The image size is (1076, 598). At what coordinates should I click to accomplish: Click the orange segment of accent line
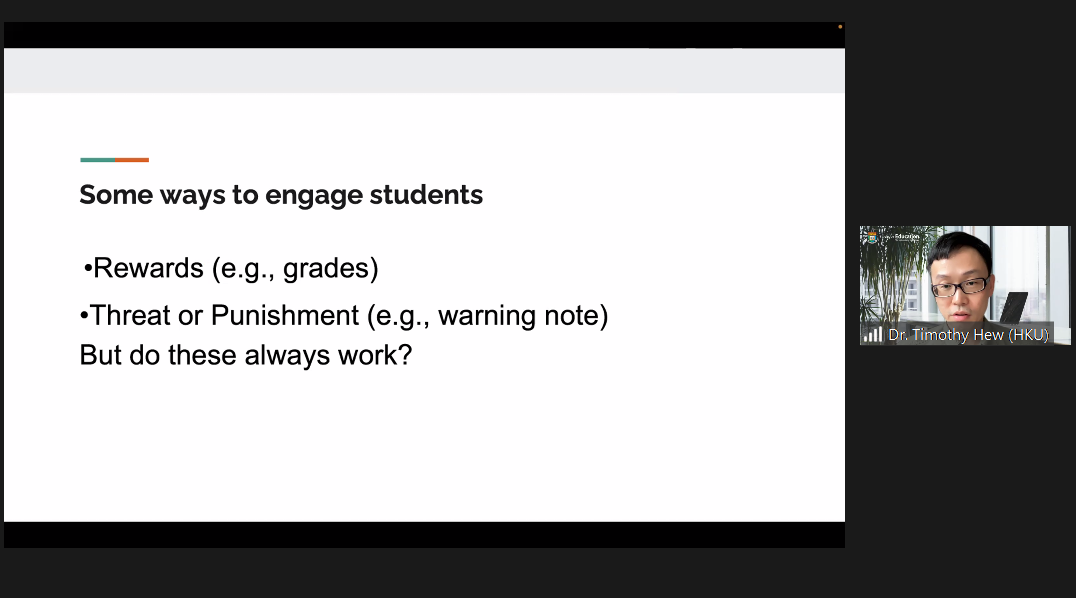(132, 160)
